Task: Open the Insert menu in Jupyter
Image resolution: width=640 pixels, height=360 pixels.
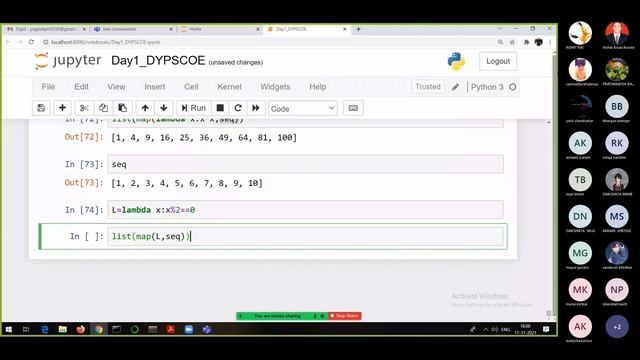Action: click(155, 87)
